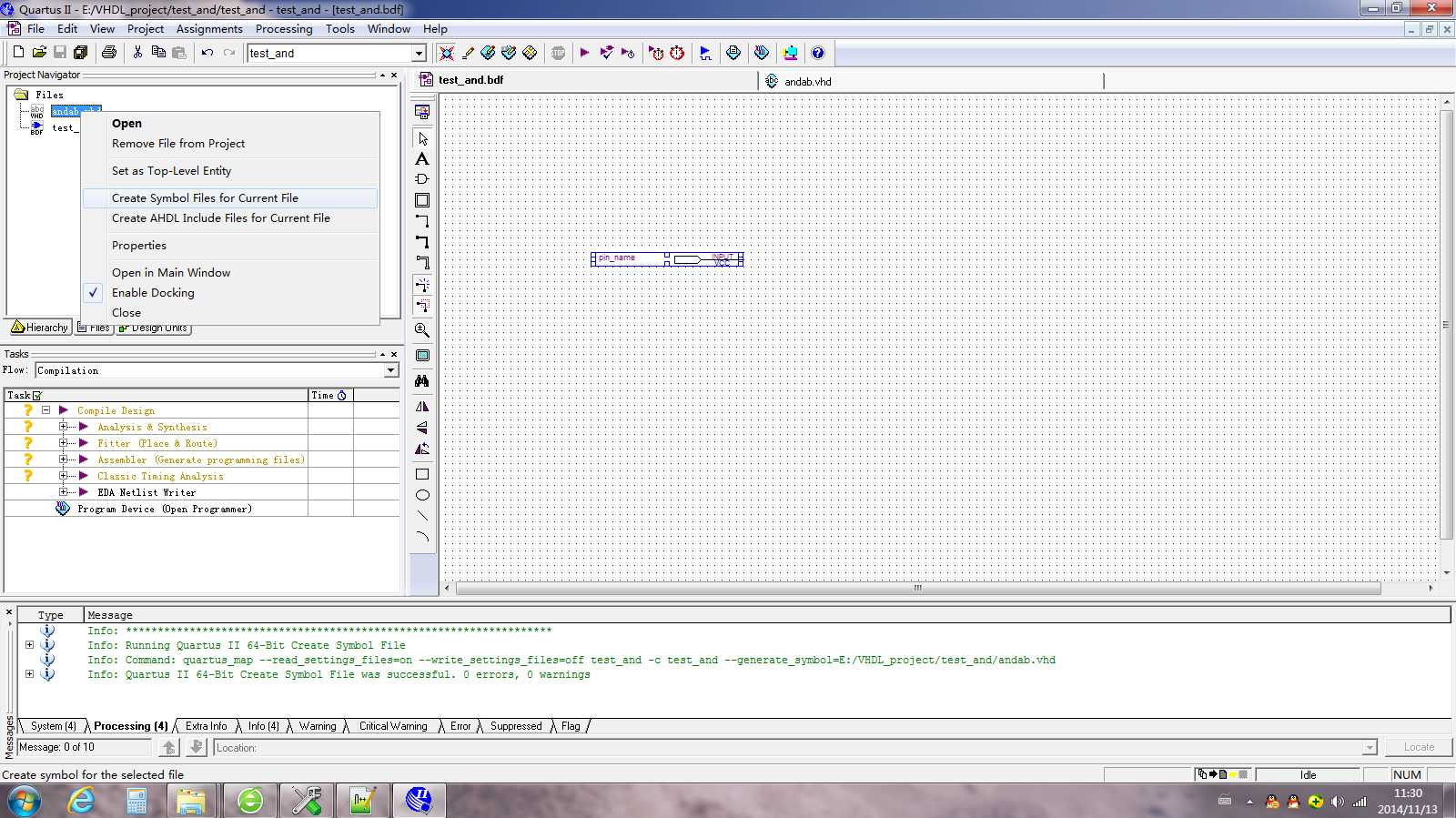Viewport: 1456px width, 818px height.
Task: Select the Block tool
Action: [422, 200]
